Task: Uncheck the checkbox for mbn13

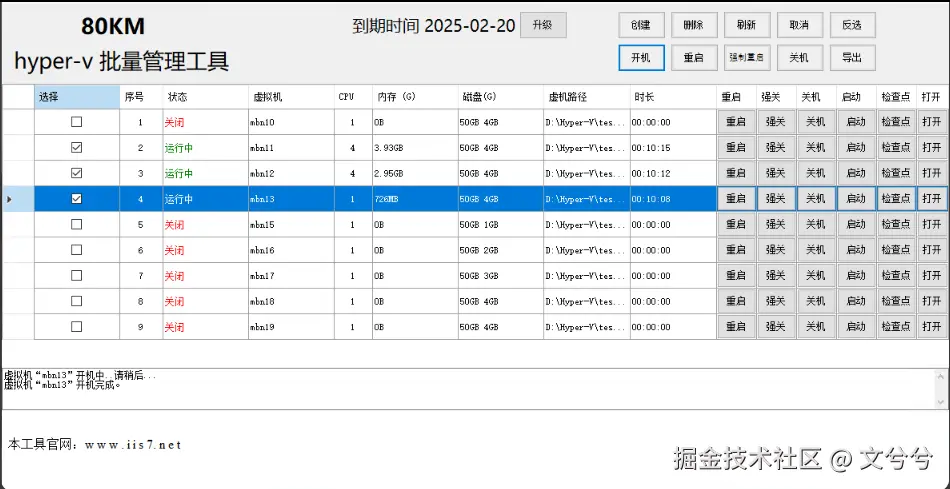Action: point(76,199)
